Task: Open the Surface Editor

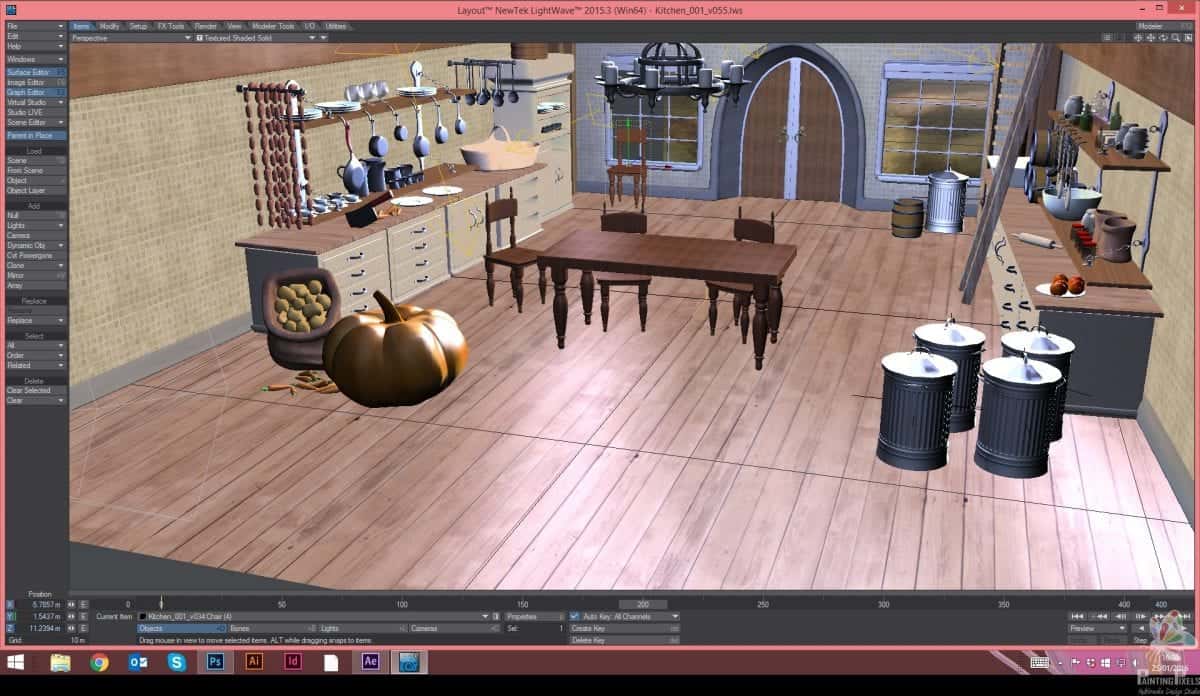Action: 31,72
